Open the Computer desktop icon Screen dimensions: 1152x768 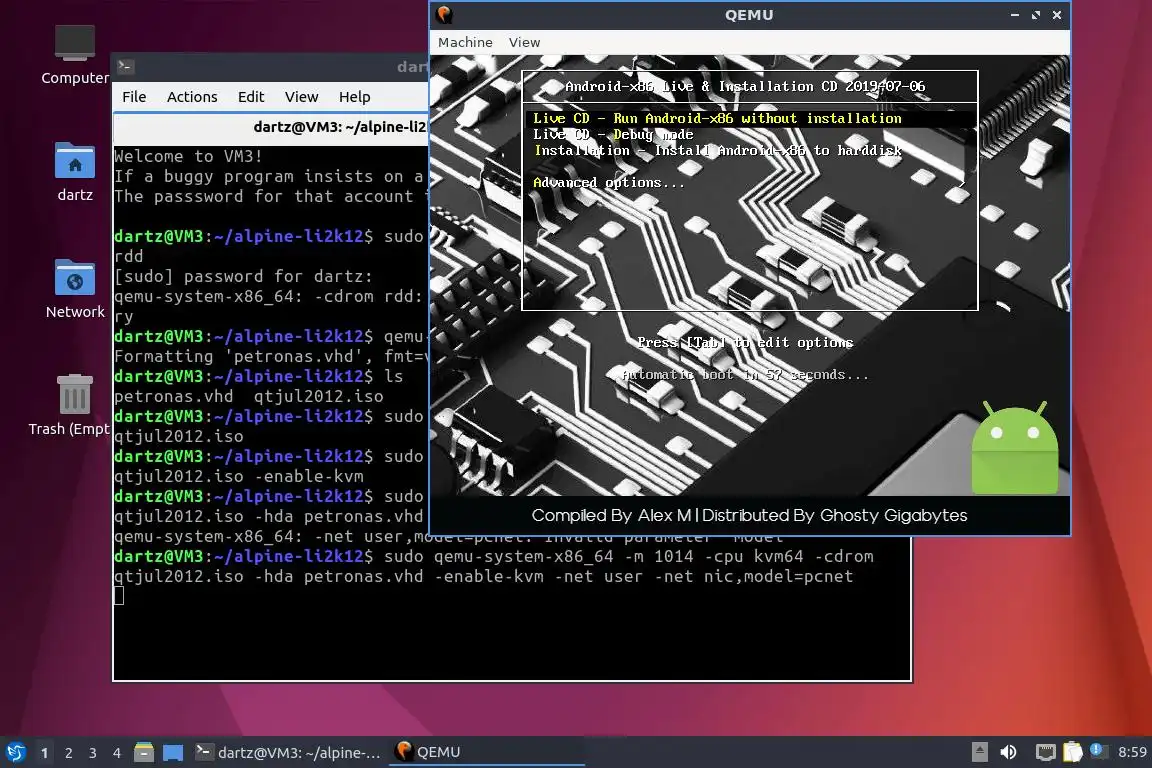[x=74, y=55]
